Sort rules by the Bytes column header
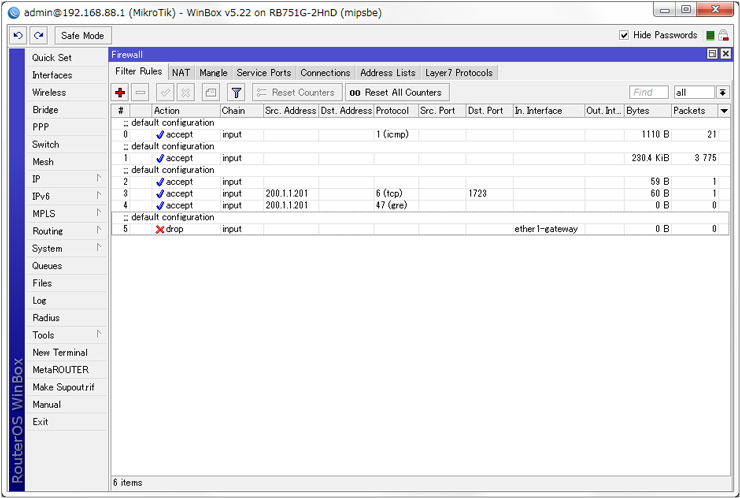This screenshot has height=498, width=740. [646, 111]
